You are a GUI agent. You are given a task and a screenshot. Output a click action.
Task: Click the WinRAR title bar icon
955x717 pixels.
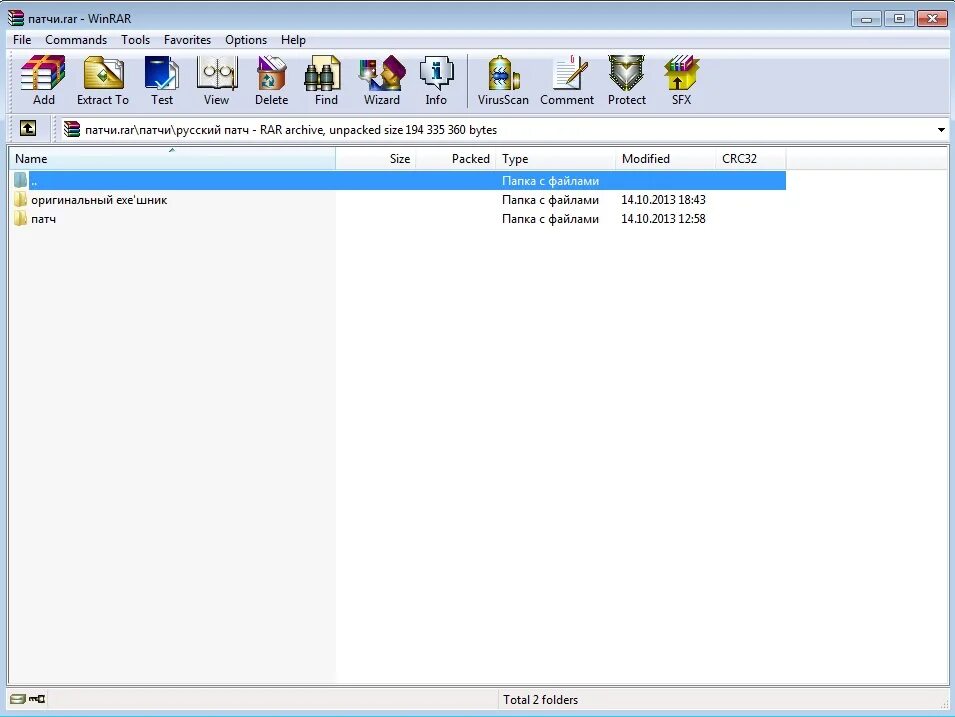point(15,18)
